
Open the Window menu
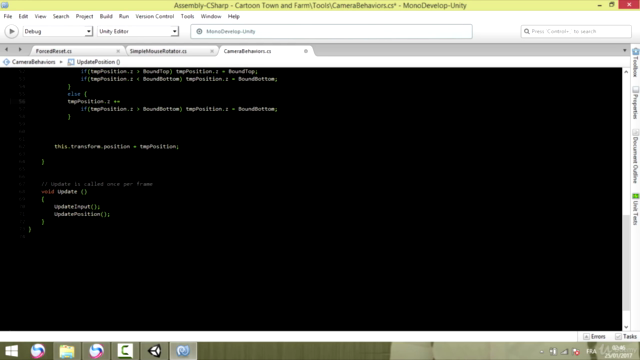coord(211,16)
